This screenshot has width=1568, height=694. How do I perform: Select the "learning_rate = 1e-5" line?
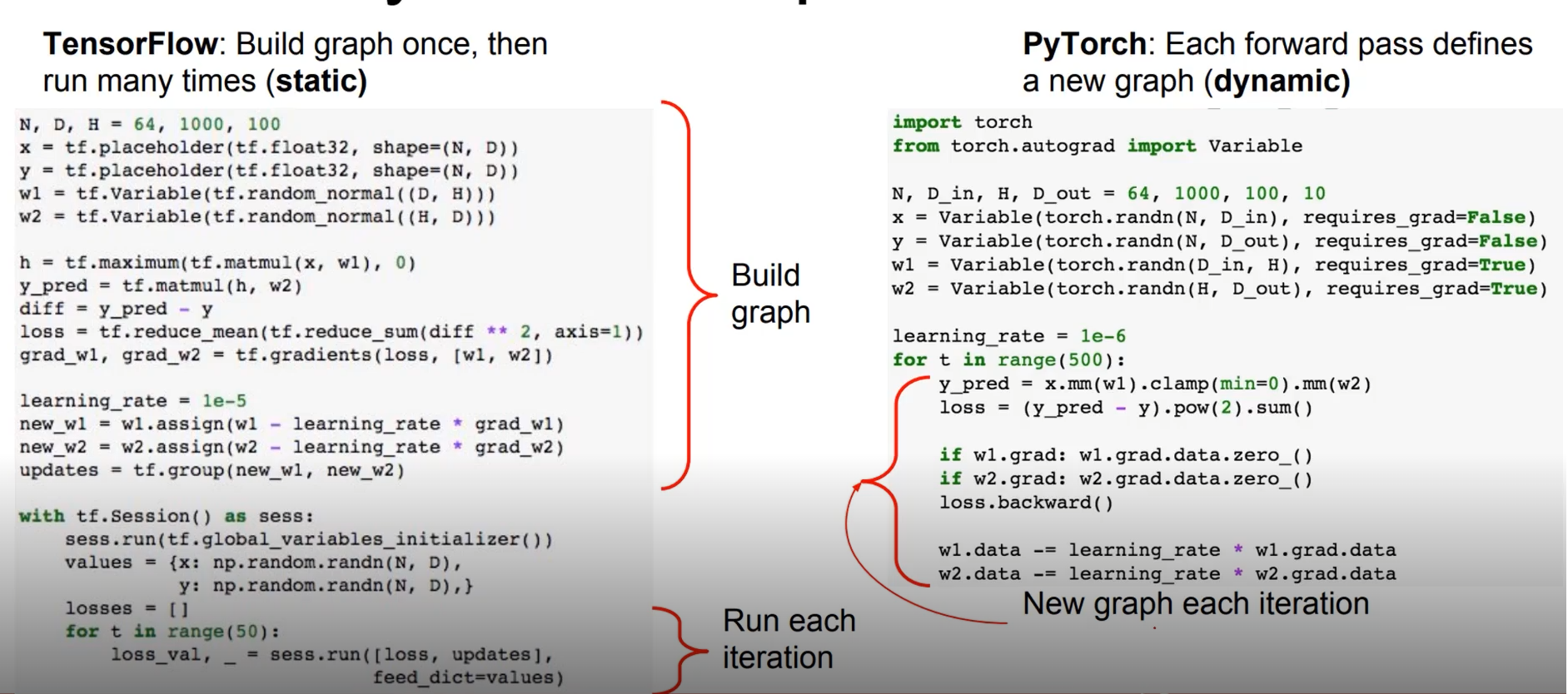coord(132,401)
